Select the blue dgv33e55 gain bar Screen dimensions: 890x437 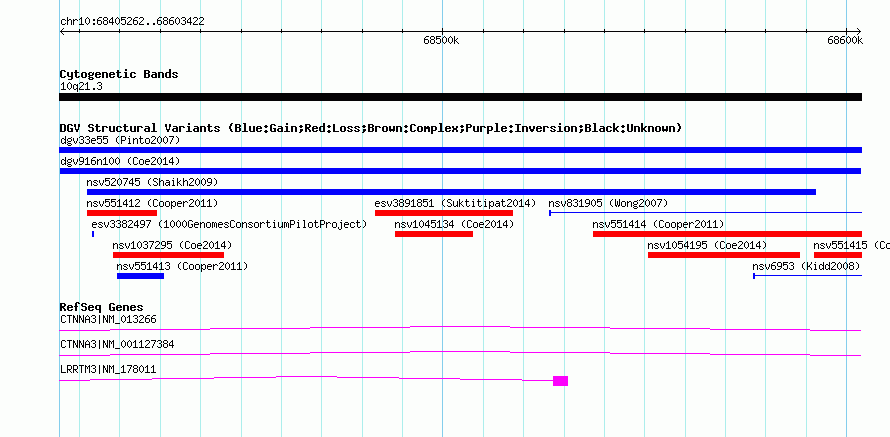point(460,150)
